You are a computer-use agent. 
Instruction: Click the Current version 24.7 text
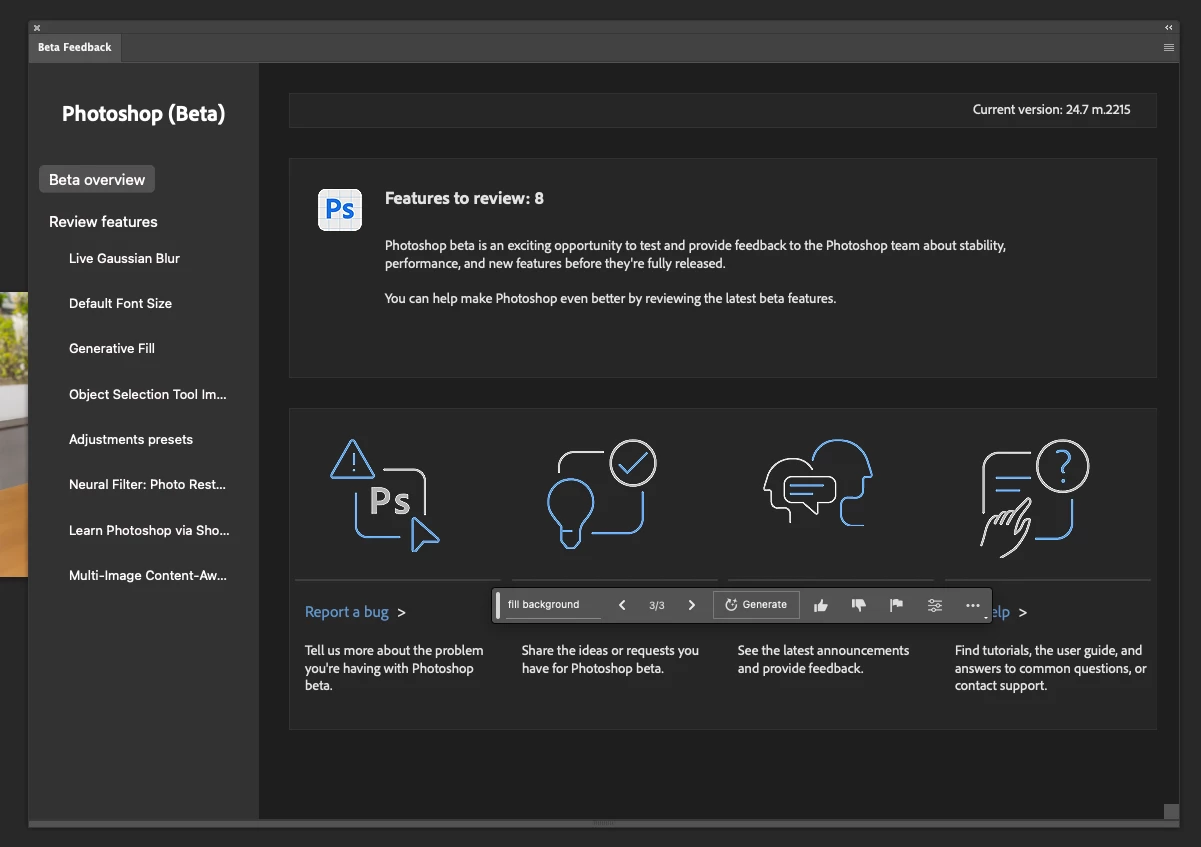(1051, 110)
